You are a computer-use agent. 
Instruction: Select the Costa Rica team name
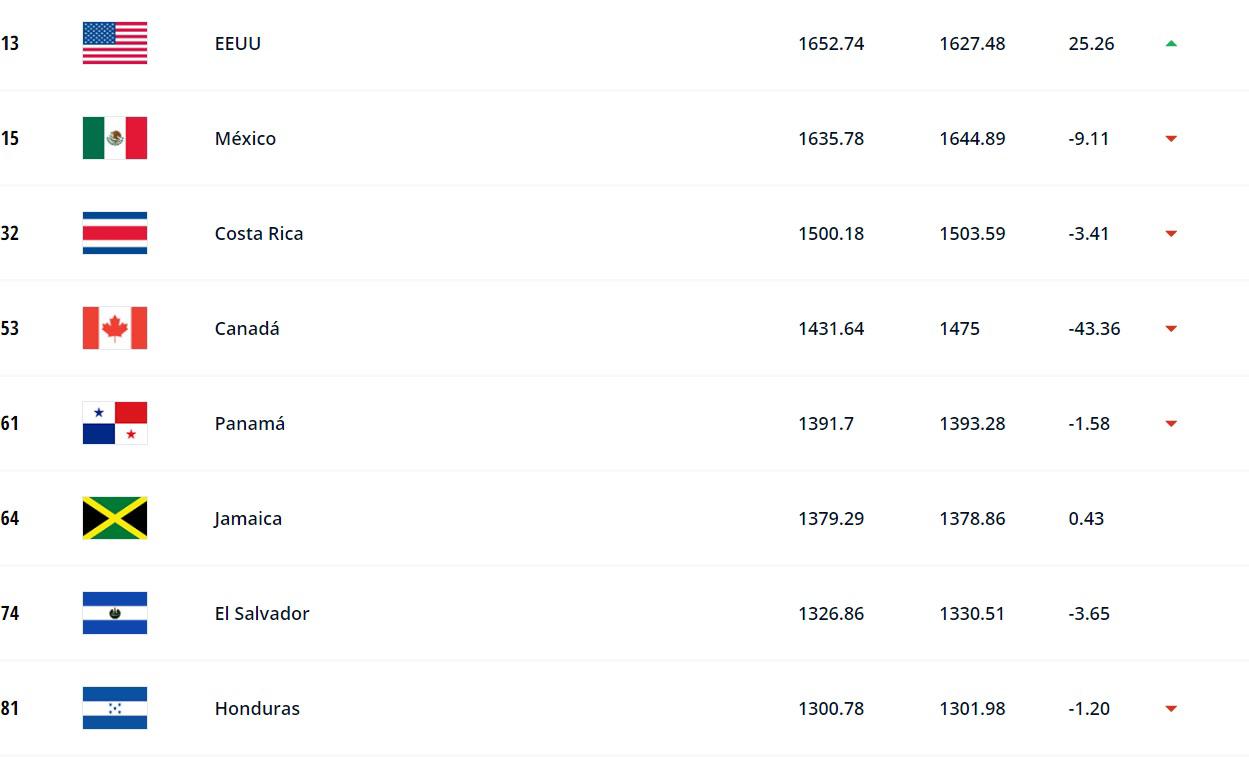[259, 234]
